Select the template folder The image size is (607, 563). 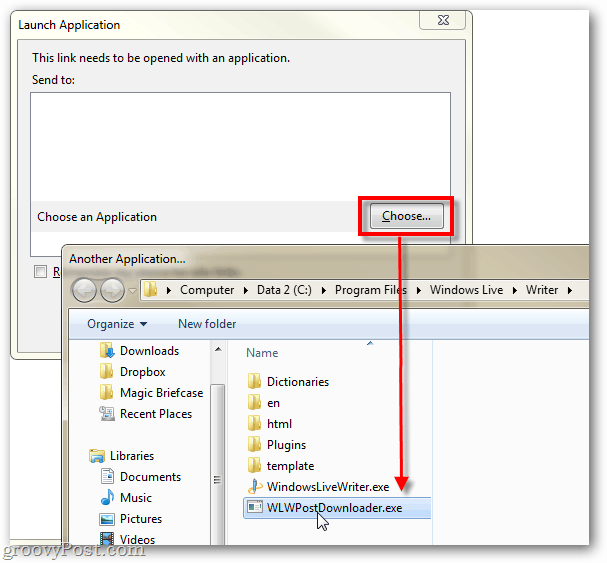click(x=290, y=466)
